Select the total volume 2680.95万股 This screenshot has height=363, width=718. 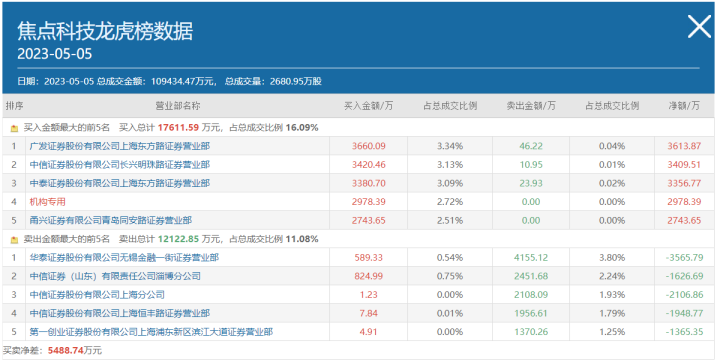coord(296,81)
